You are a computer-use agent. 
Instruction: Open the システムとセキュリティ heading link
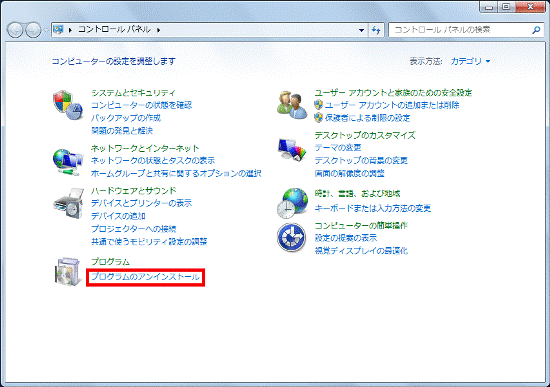click(x=133, y=93)
